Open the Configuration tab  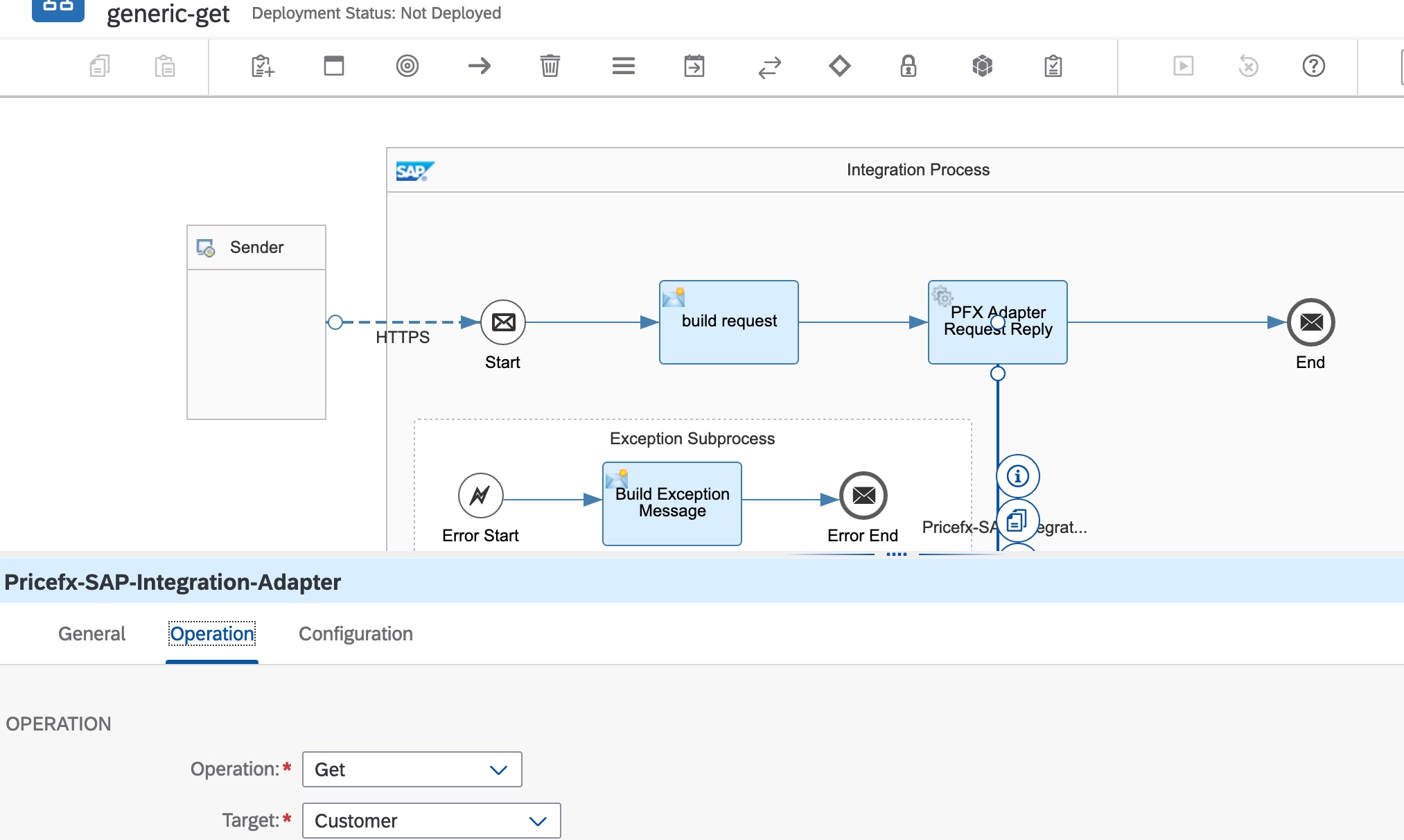356,633
